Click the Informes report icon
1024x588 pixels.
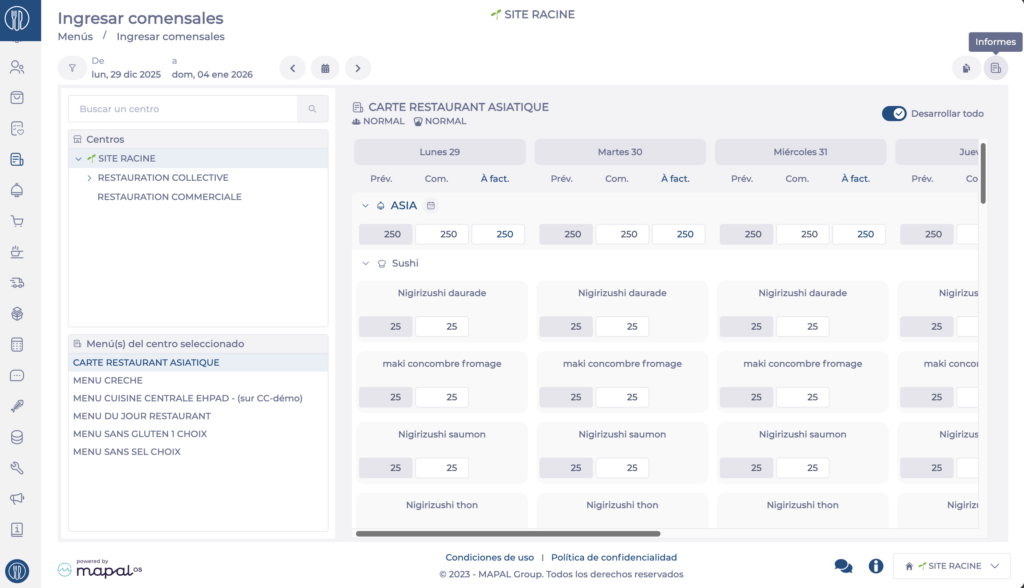(x=995, y=68)
